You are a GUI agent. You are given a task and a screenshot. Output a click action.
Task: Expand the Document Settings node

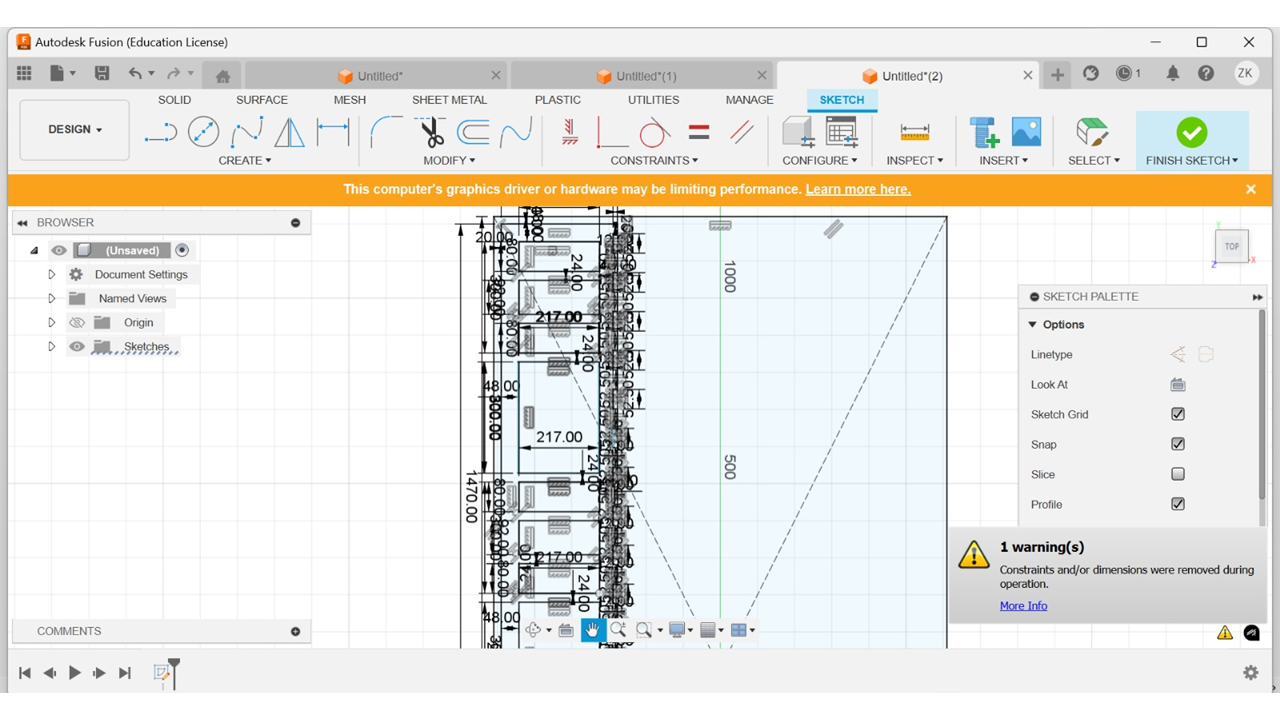[52, 274]
